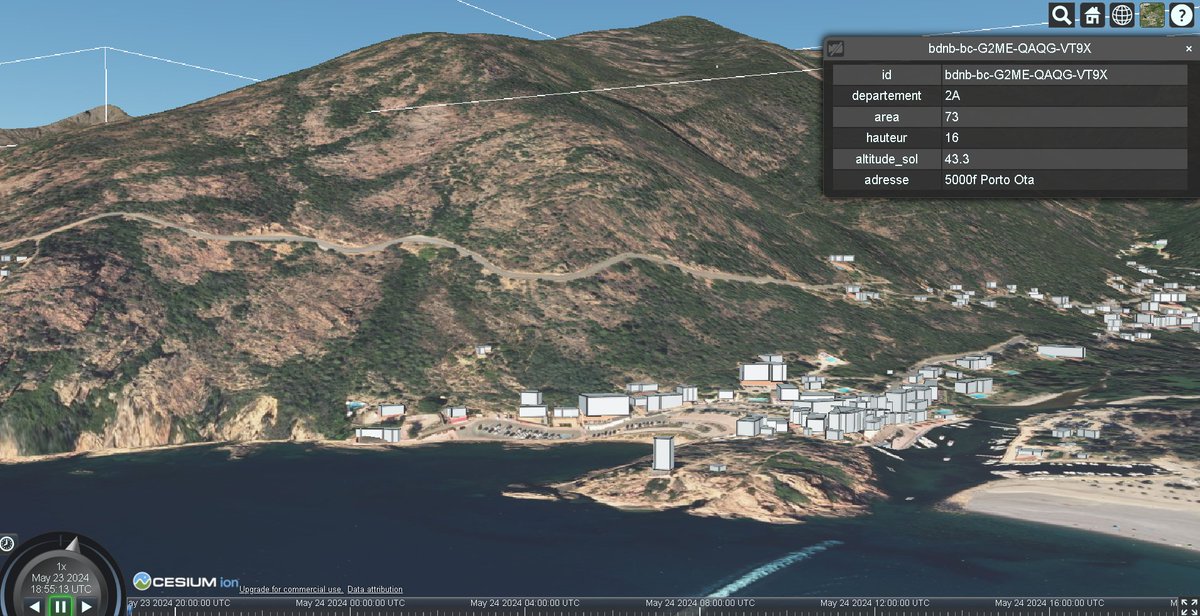The width and height of the screenshot is (1200, 616).
Task: Click the May 23 2024 date readout
Action: click(60, 578)
